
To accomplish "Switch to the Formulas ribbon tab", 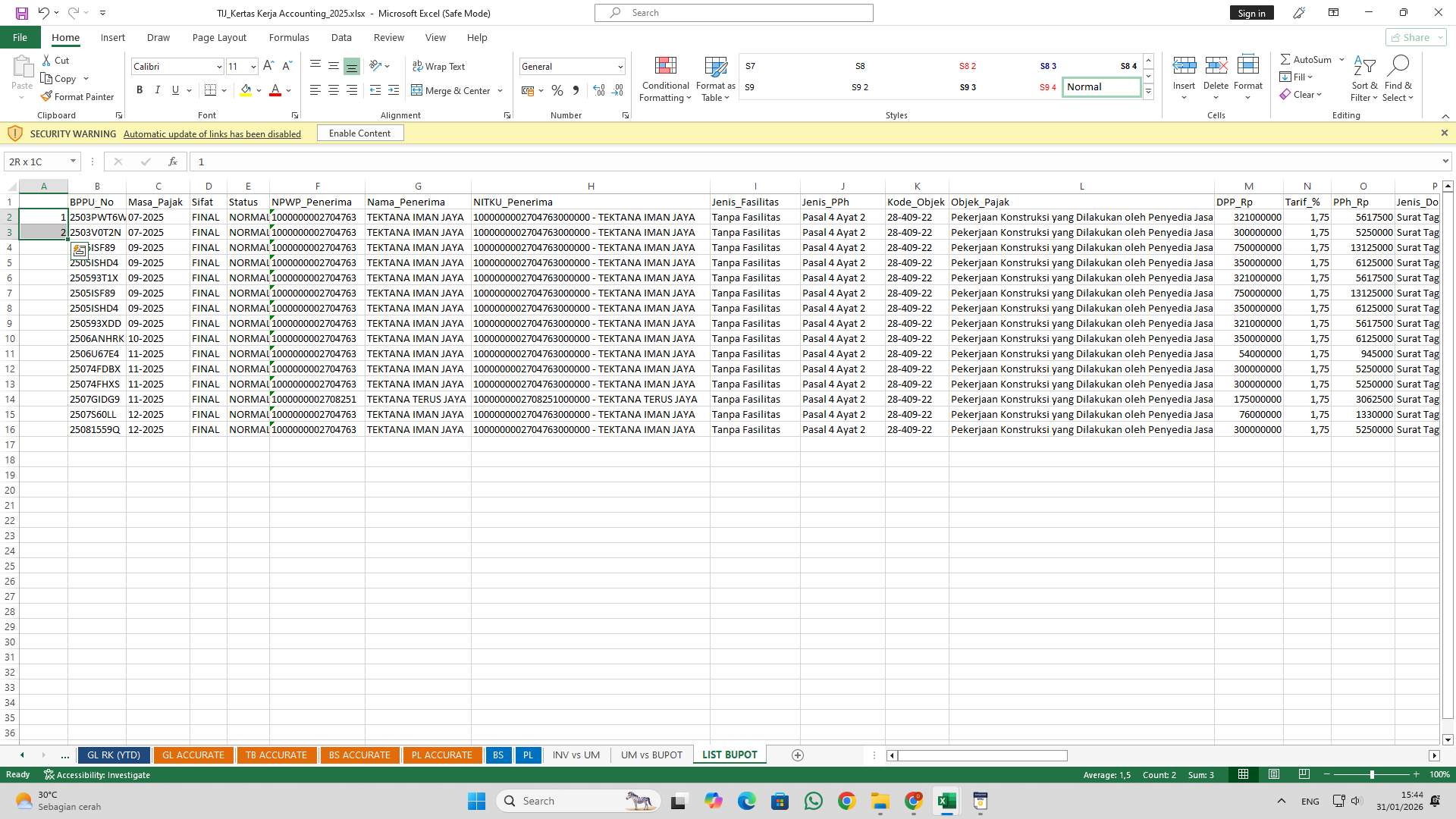I will (289, 37).
